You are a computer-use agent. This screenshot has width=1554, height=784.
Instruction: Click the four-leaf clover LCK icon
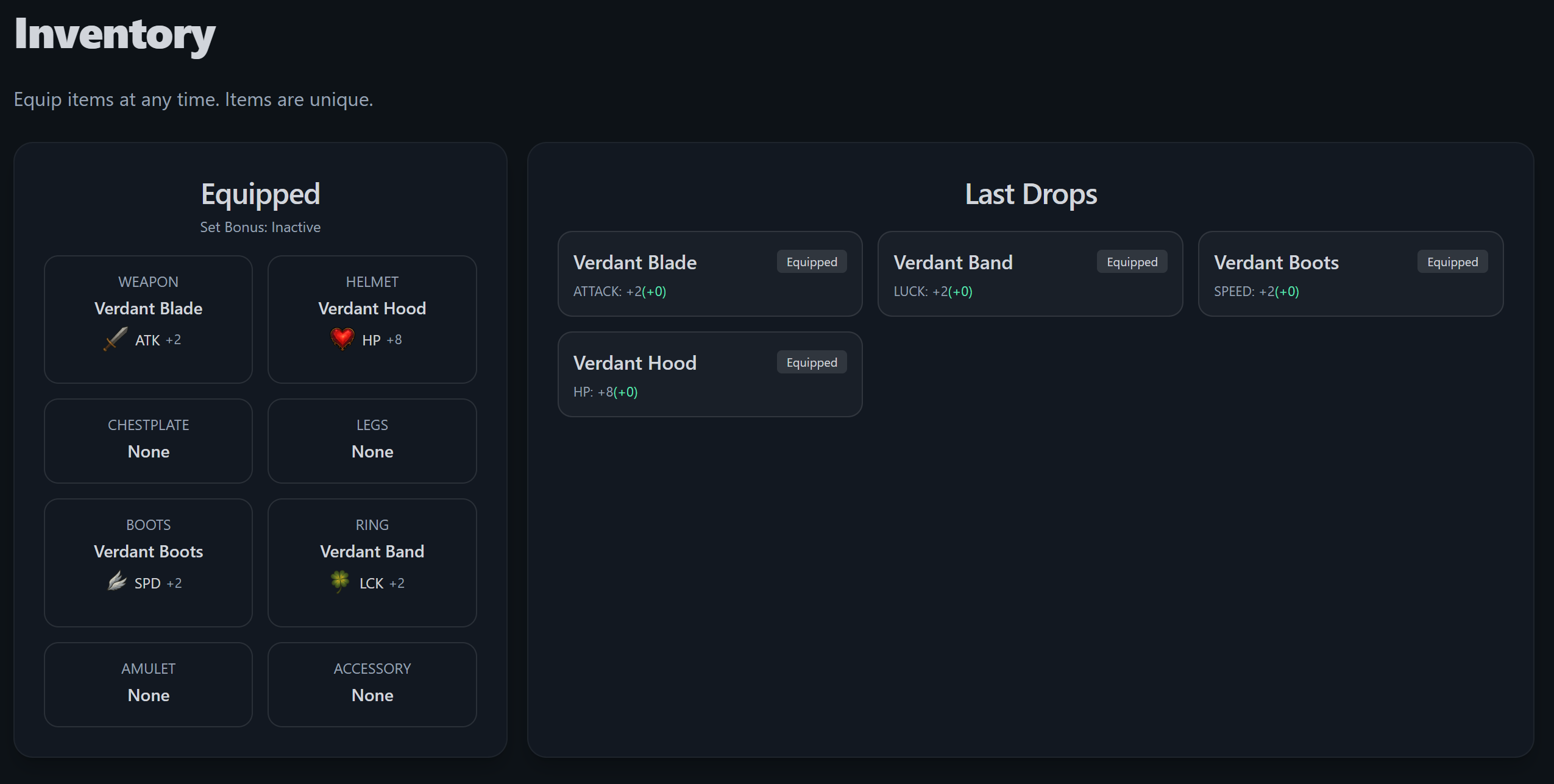[x=340, y=581]
